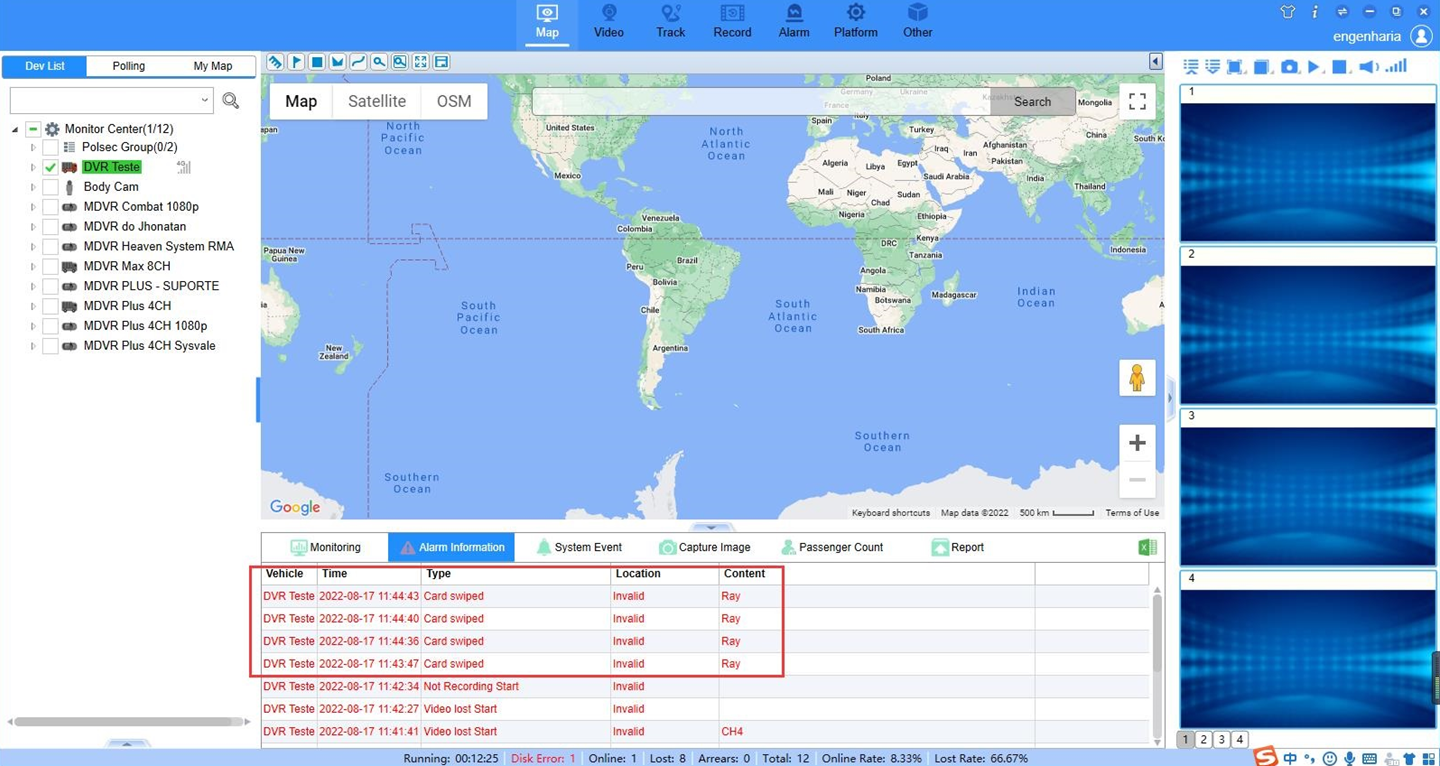
Task: Open the info icon in title bar
Action: click(x=1315, y=12)
